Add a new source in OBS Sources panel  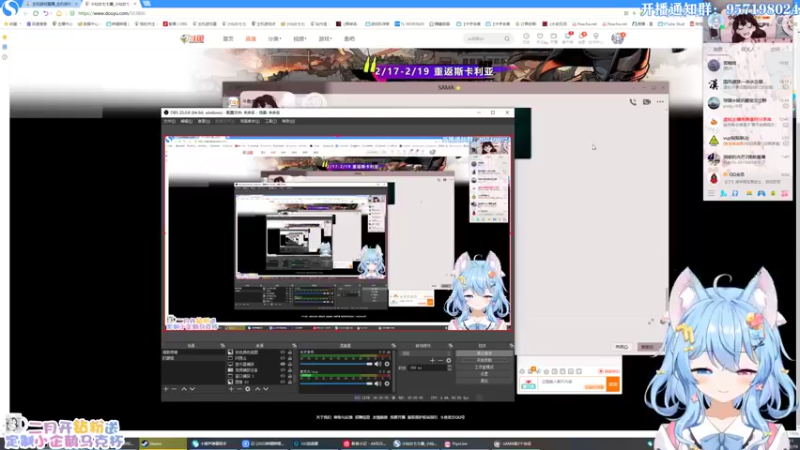(231, 389)
